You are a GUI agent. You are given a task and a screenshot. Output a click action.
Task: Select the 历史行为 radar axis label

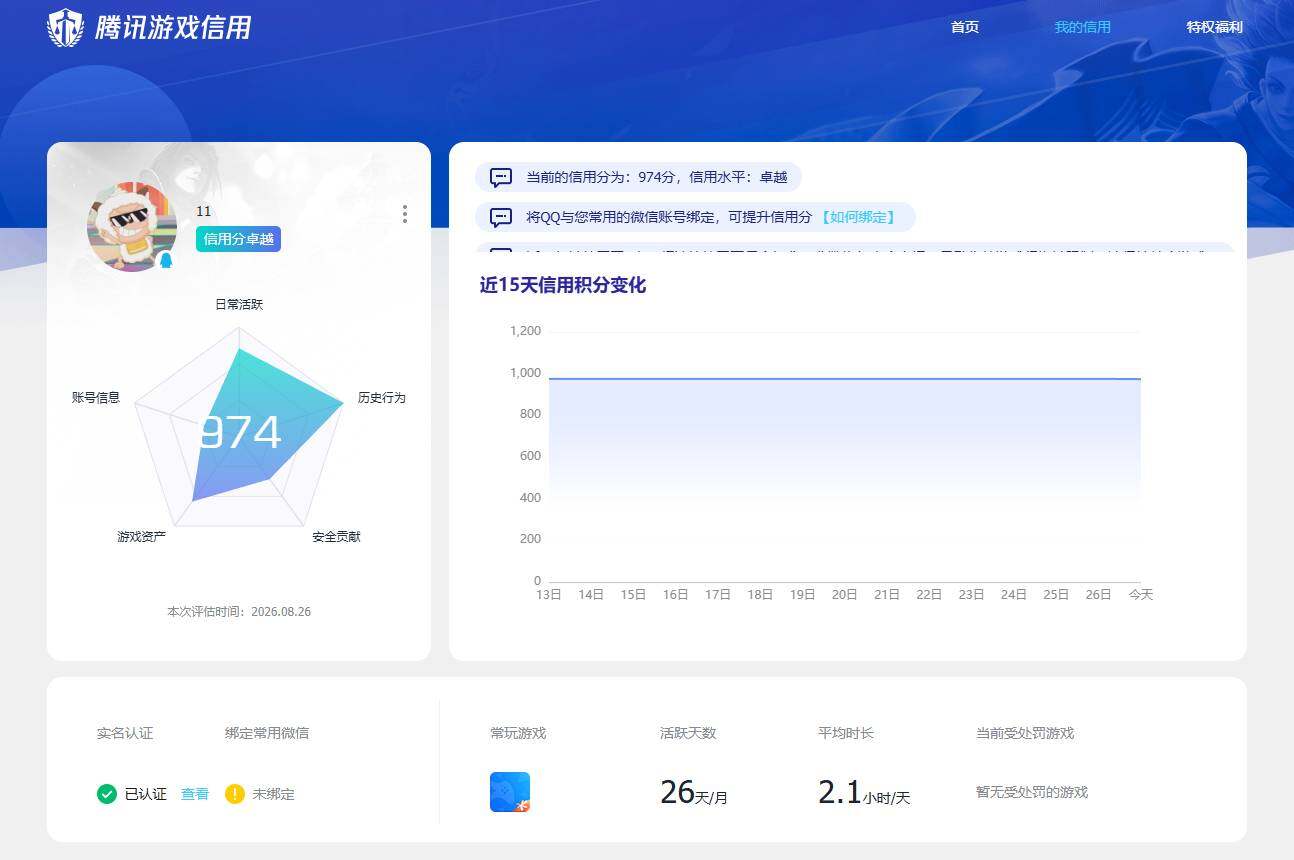(x=382, y=397)
